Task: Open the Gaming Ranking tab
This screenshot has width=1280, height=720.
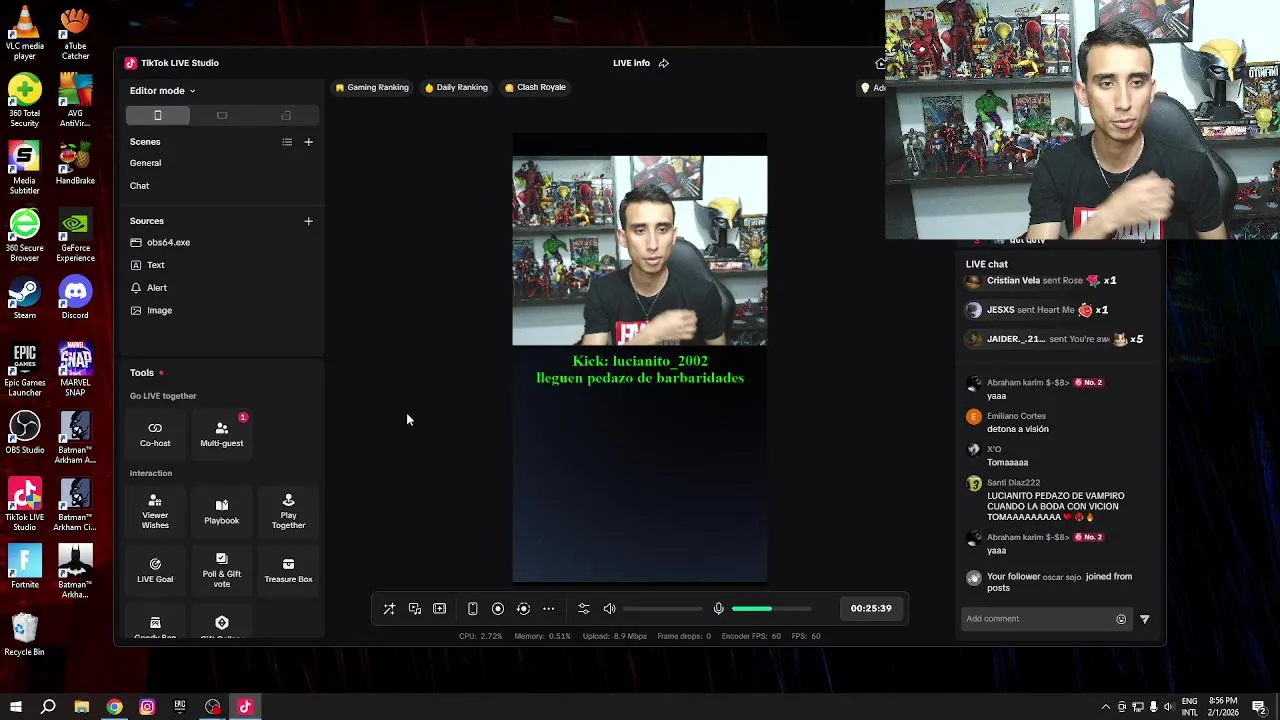Action: (372, 87)
